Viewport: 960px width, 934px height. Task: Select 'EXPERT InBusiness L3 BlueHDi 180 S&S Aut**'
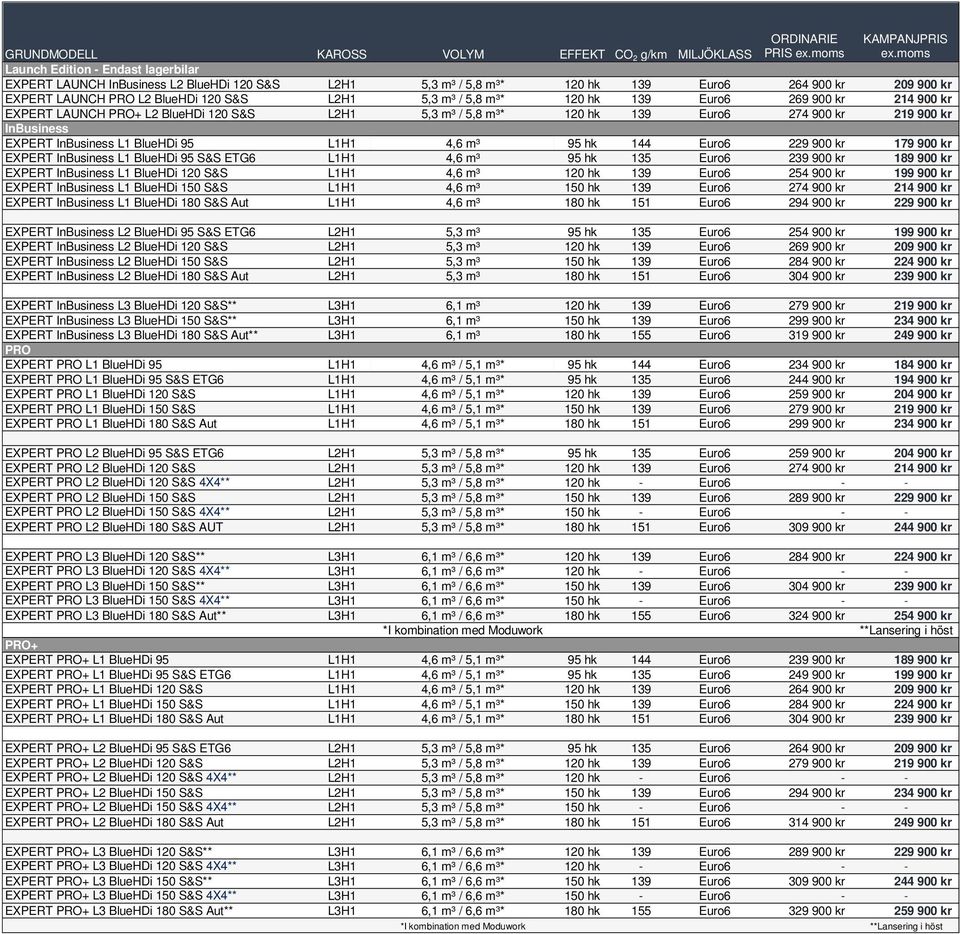[x=132, y=335]
